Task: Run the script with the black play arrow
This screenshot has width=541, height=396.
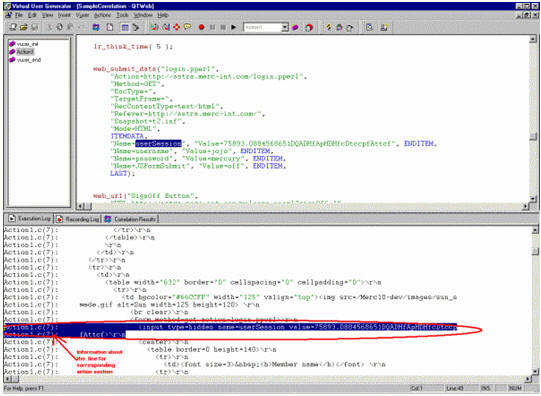Action: (x=234, y=27)
